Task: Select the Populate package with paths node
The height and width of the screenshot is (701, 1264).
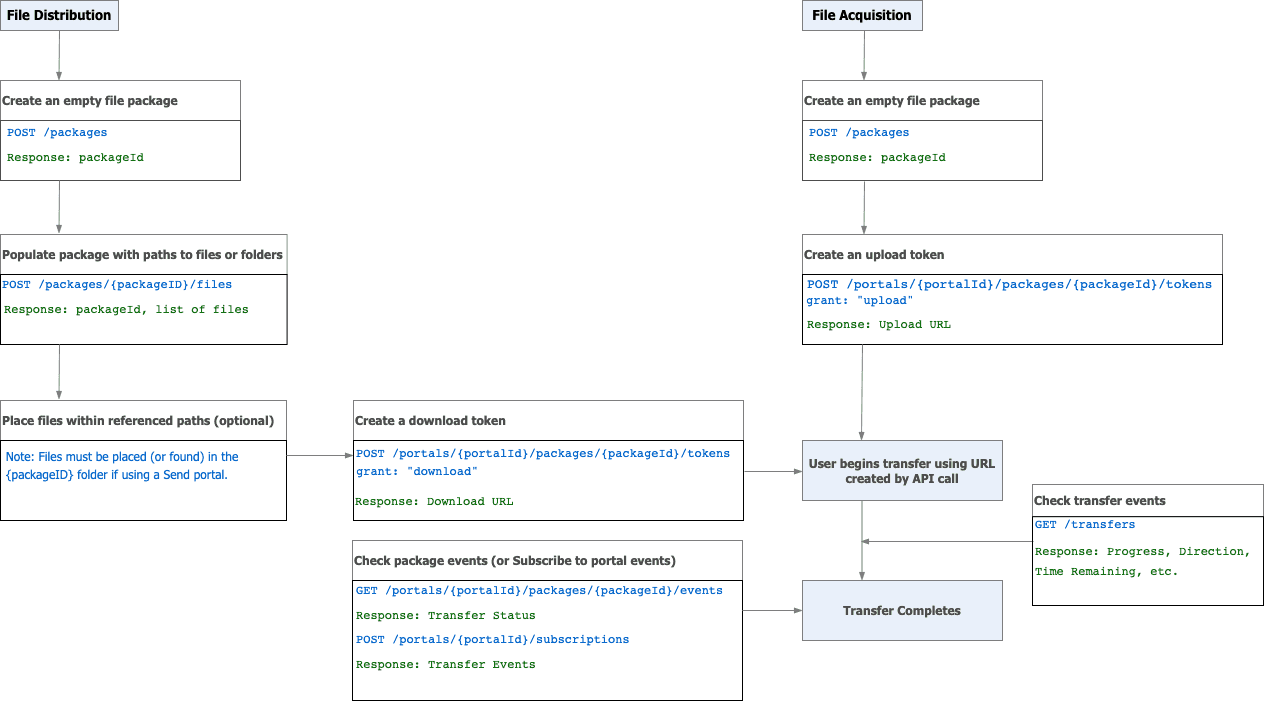Action: click(x=143, y=254)
